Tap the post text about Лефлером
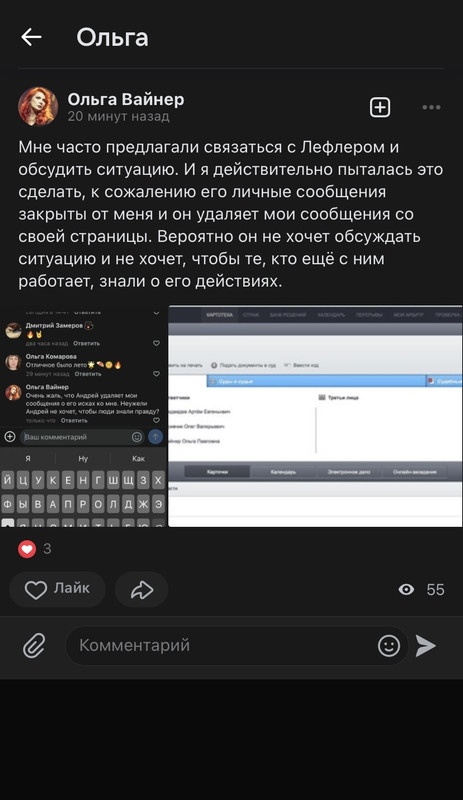 pos(231,214)
